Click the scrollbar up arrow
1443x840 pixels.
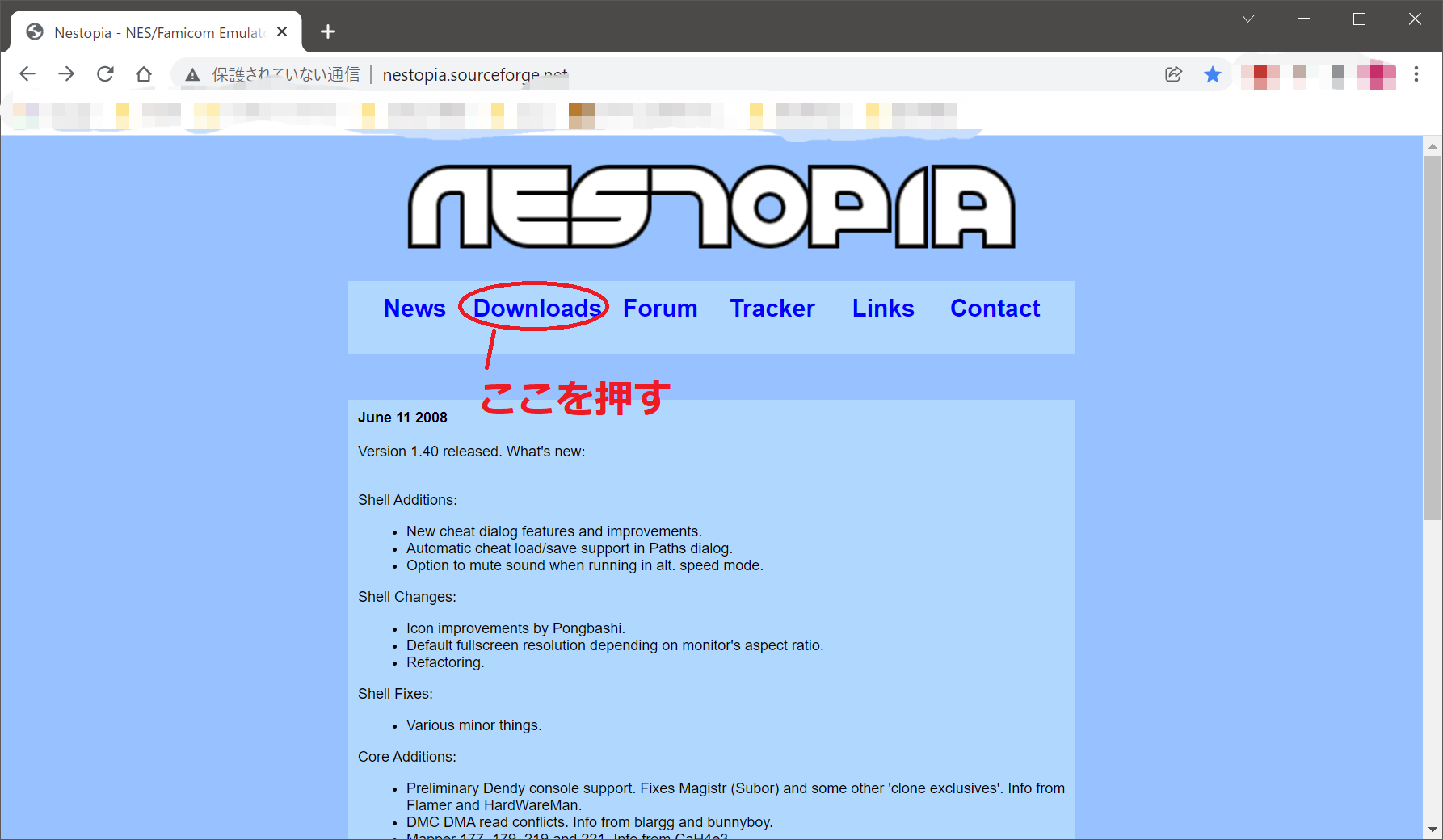(1432, 146)
